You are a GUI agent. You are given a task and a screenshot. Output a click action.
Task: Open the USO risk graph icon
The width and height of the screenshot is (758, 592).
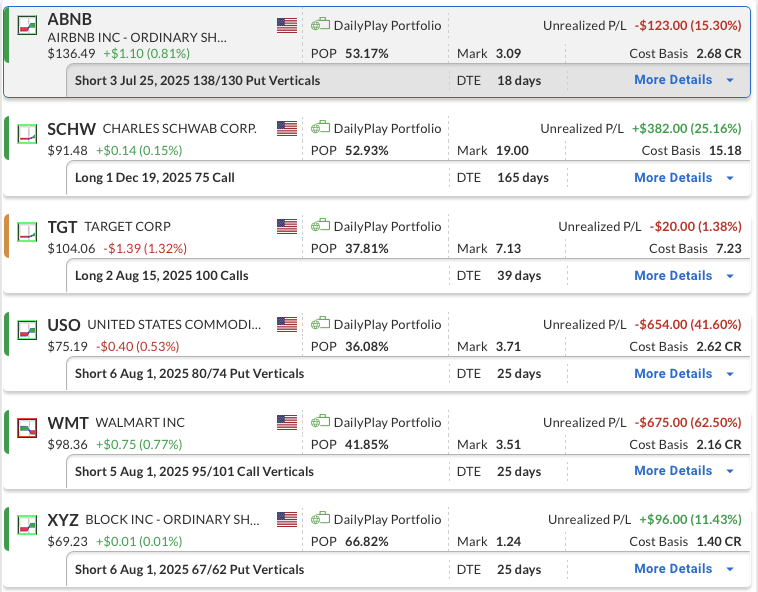tap(27, 330)
